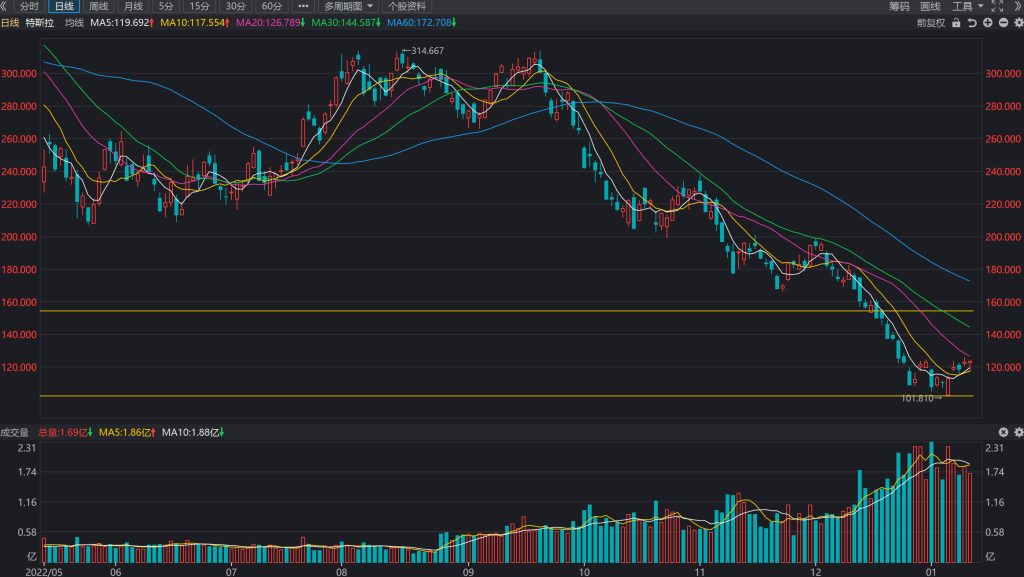Zoom out the chart with minus icon
The image size is (1024, 577).
click(1003, 23)
